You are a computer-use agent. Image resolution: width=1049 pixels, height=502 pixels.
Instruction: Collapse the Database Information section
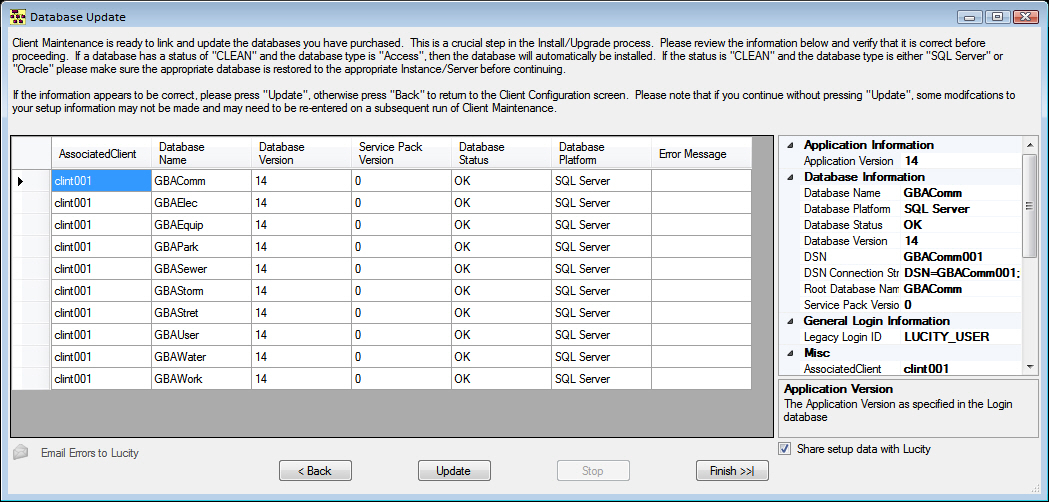(x=791, y=177)
